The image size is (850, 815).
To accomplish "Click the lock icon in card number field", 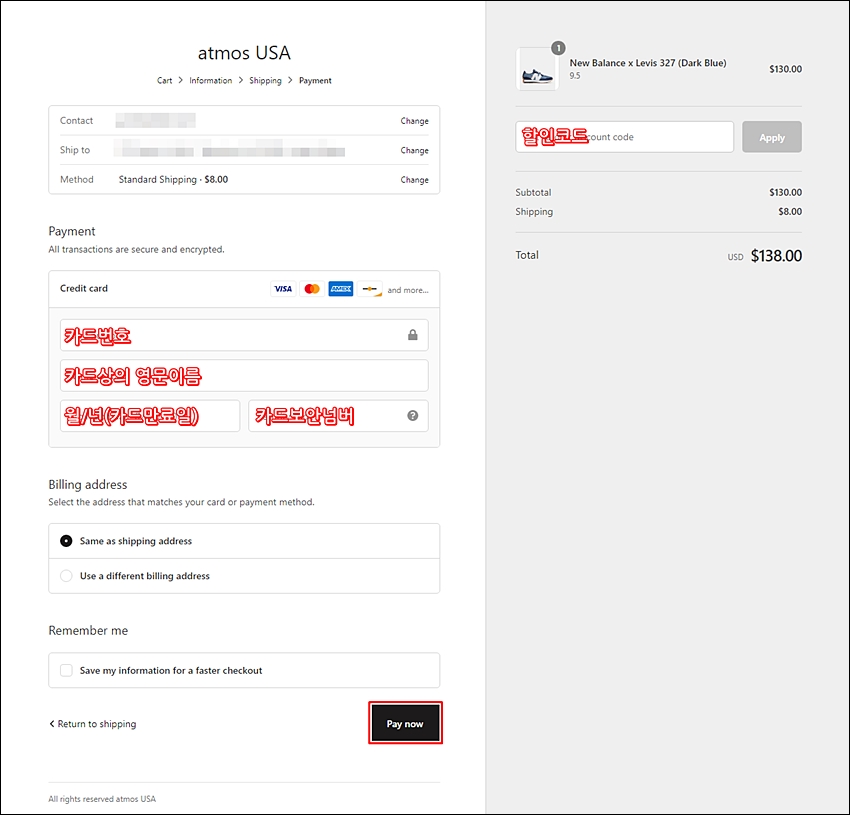I will point(413,335).
